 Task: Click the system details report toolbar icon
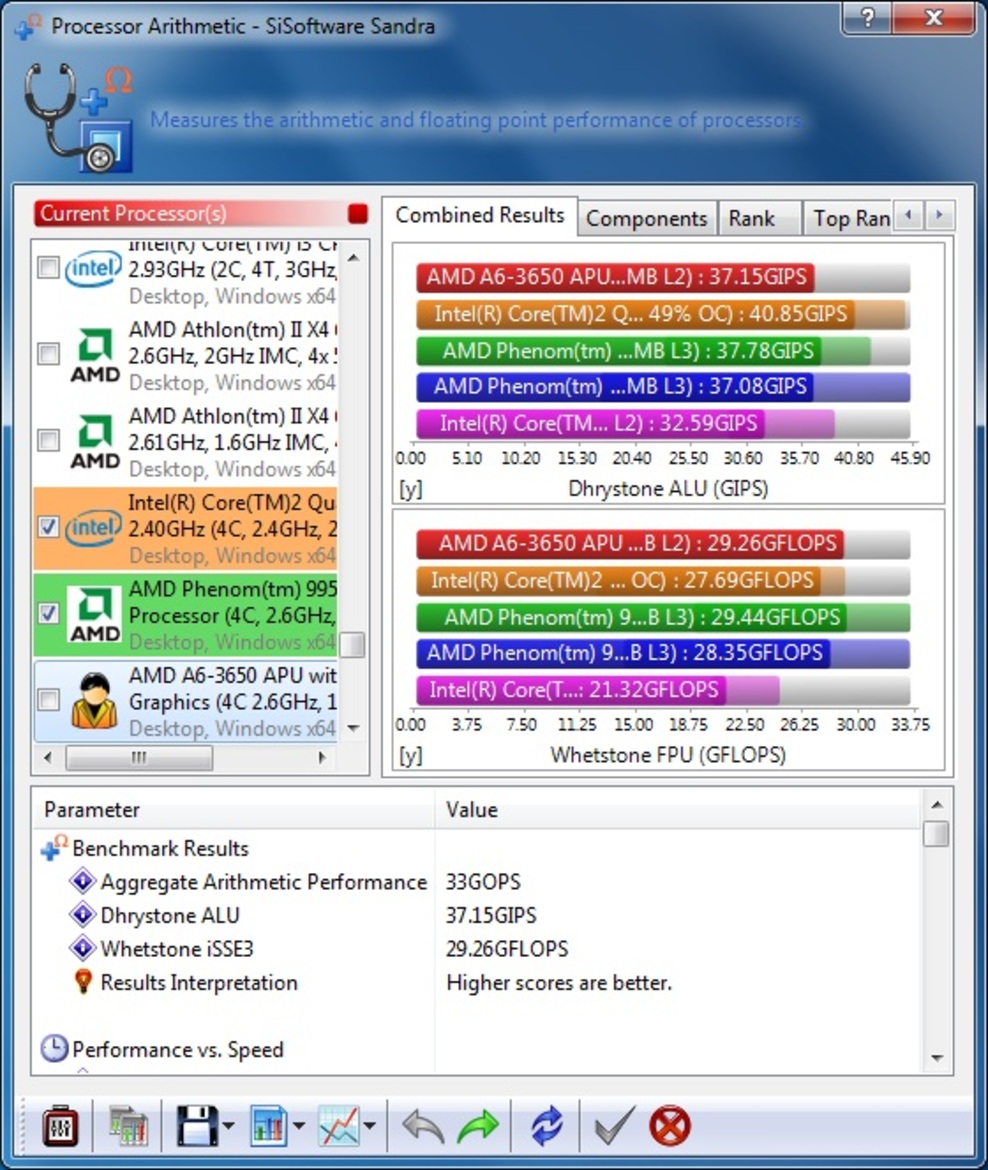point(128,1126)
